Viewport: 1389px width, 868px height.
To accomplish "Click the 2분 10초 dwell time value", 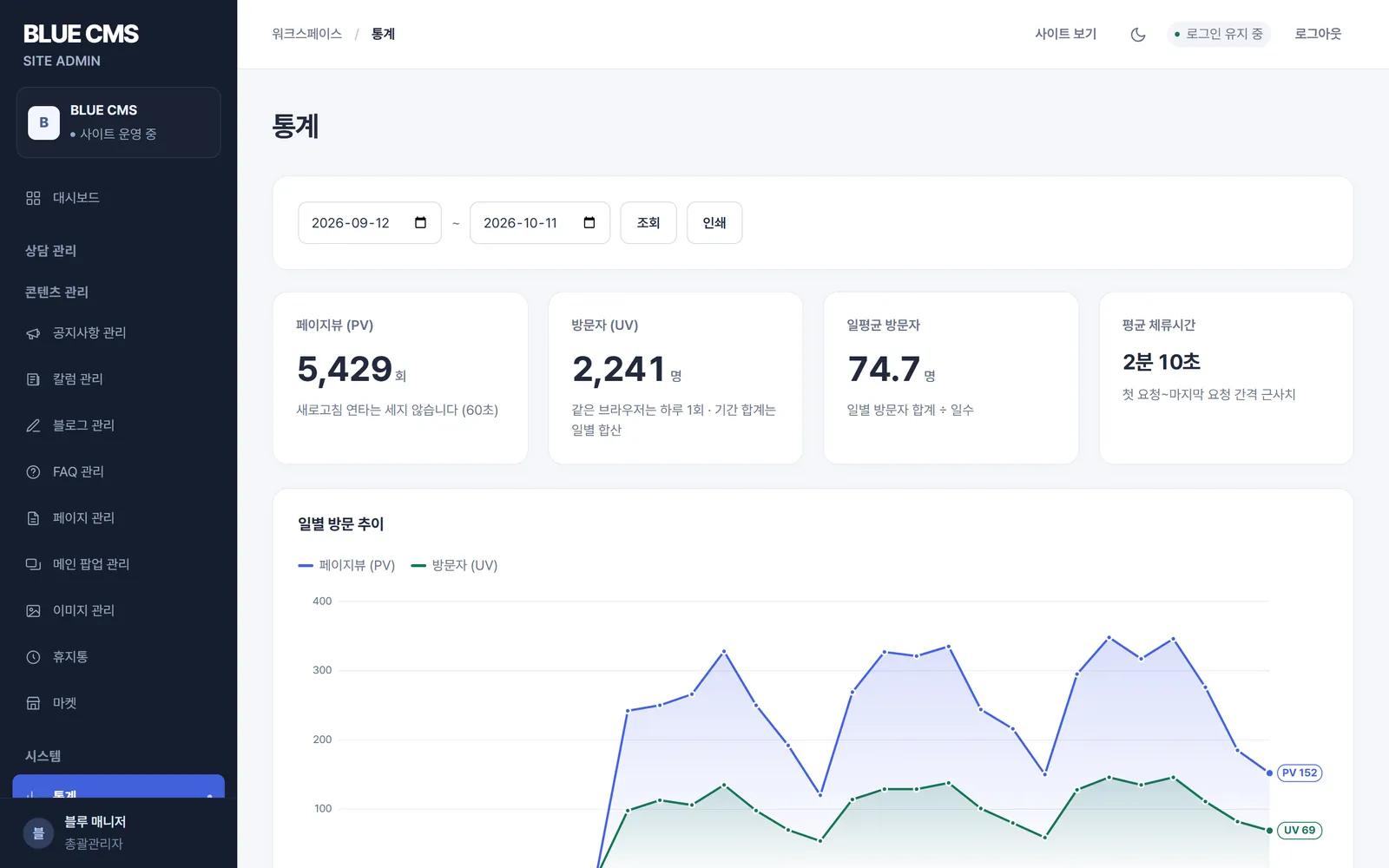I will click(1162, 362).
